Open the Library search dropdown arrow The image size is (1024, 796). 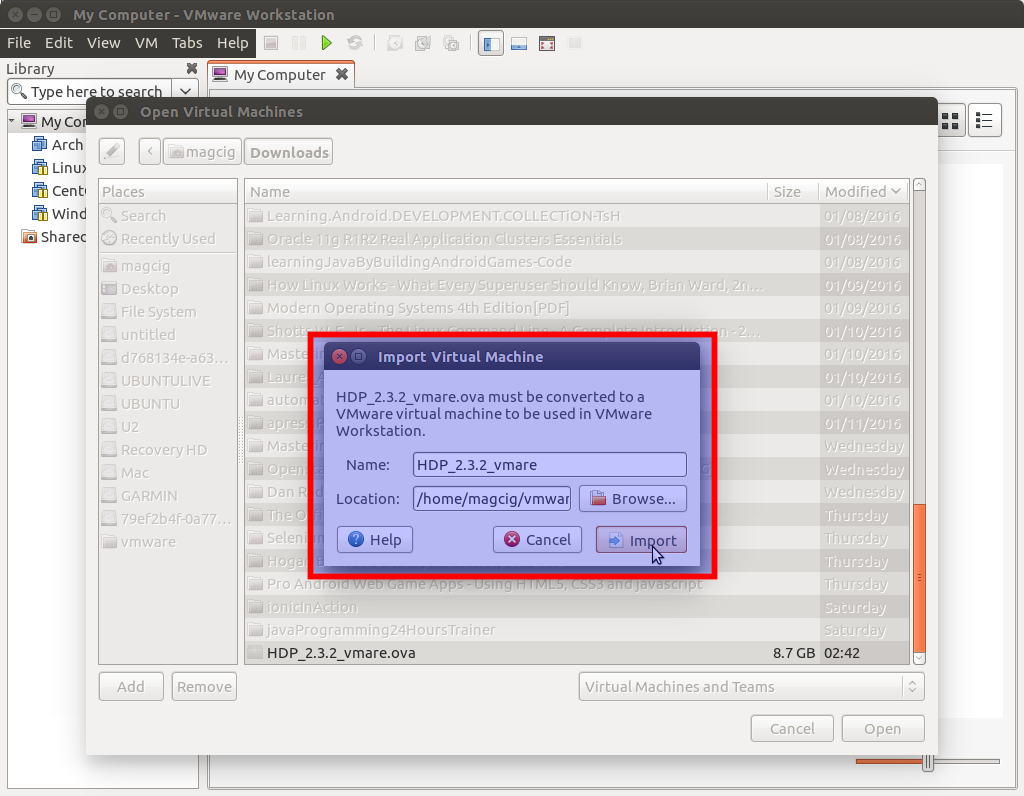point(185,91)
